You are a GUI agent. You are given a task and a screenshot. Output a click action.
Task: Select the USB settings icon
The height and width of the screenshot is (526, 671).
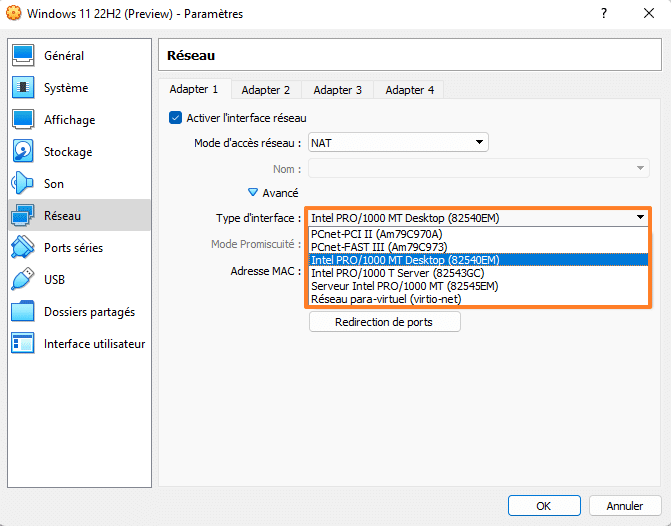[x=24, y=280]
